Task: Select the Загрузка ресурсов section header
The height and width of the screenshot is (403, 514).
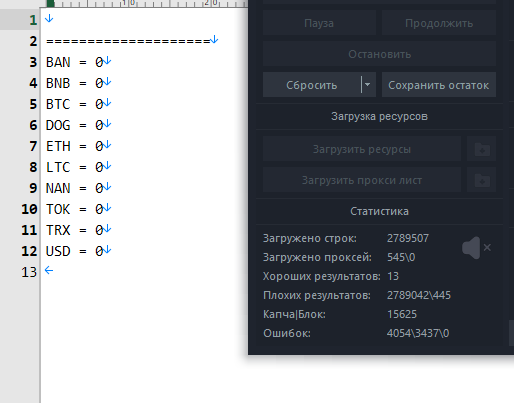Action: tap(379, 116)
